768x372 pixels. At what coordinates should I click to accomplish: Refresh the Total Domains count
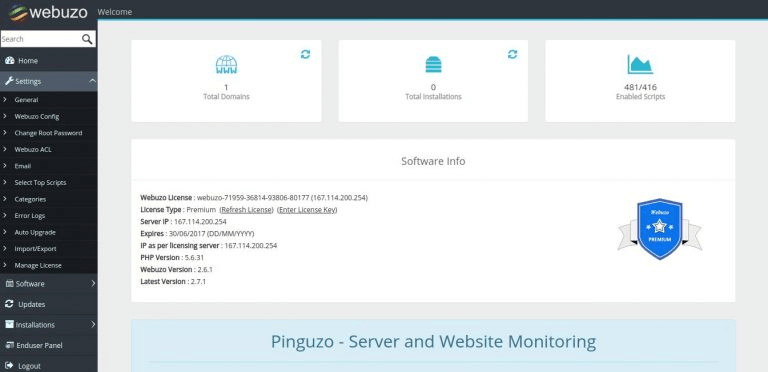(305, 54)
